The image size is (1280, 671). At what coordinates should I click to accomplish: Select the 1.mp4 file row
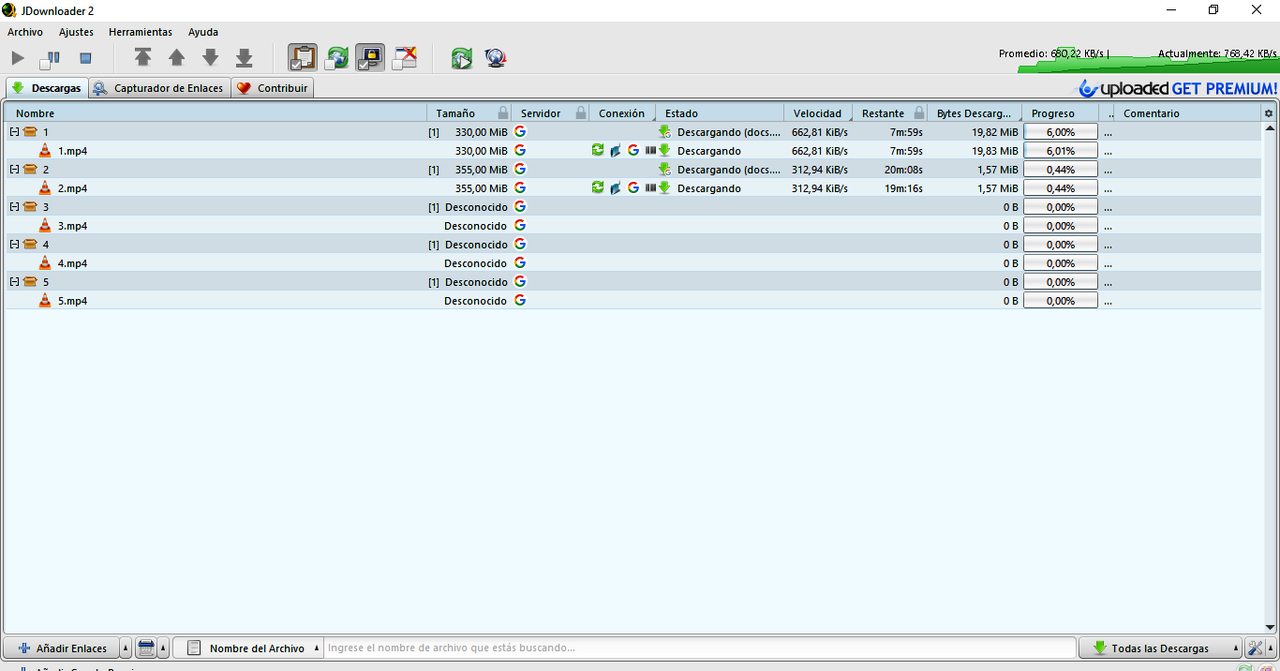point(634,151)
